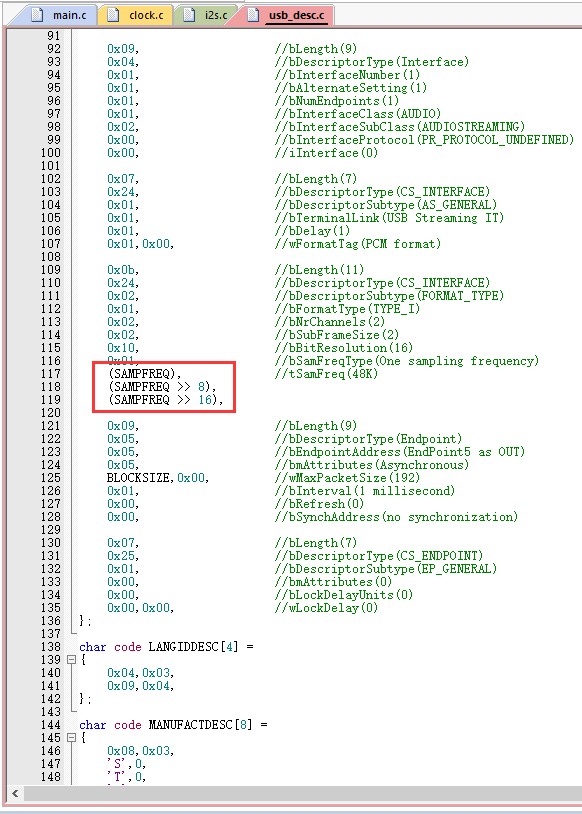Click 0x09,0x04 on line 141
Viewport: 582px width, 814px height.
point(140,686)
